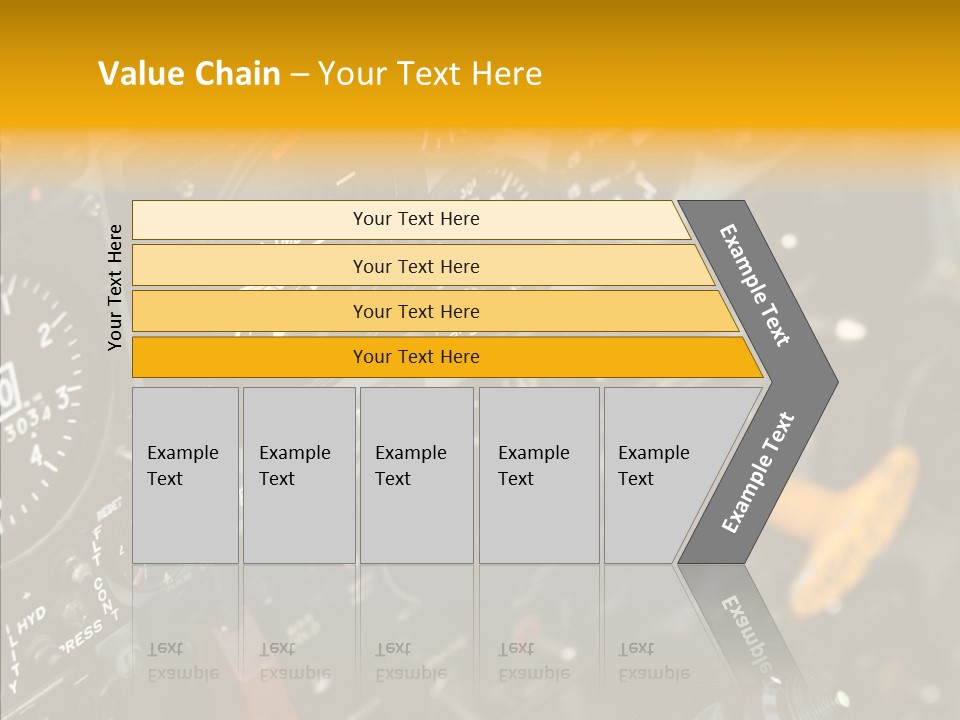Select the upper chevron arm 'Example Text'
Image resolution: width=960 pixels, height=720 pixels.
coord(755,285)
